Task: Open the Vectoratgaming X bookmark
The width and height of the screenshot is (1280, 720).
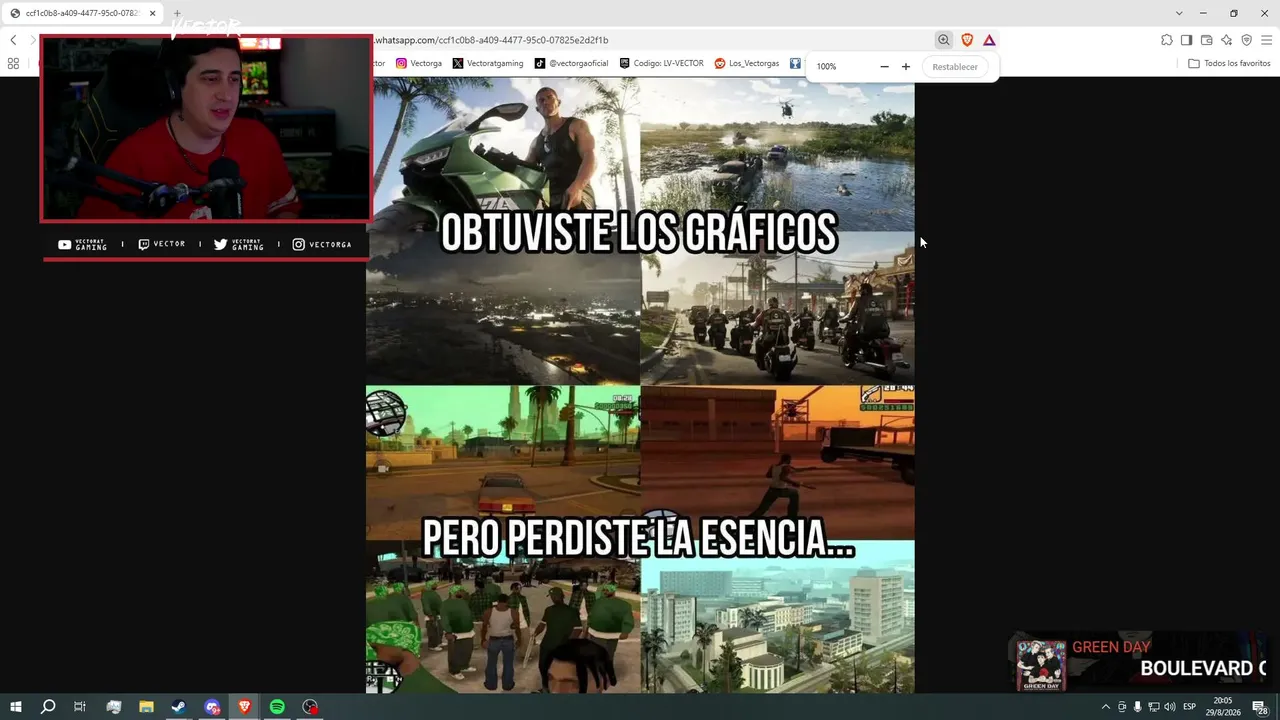Action: pos(488,63)
